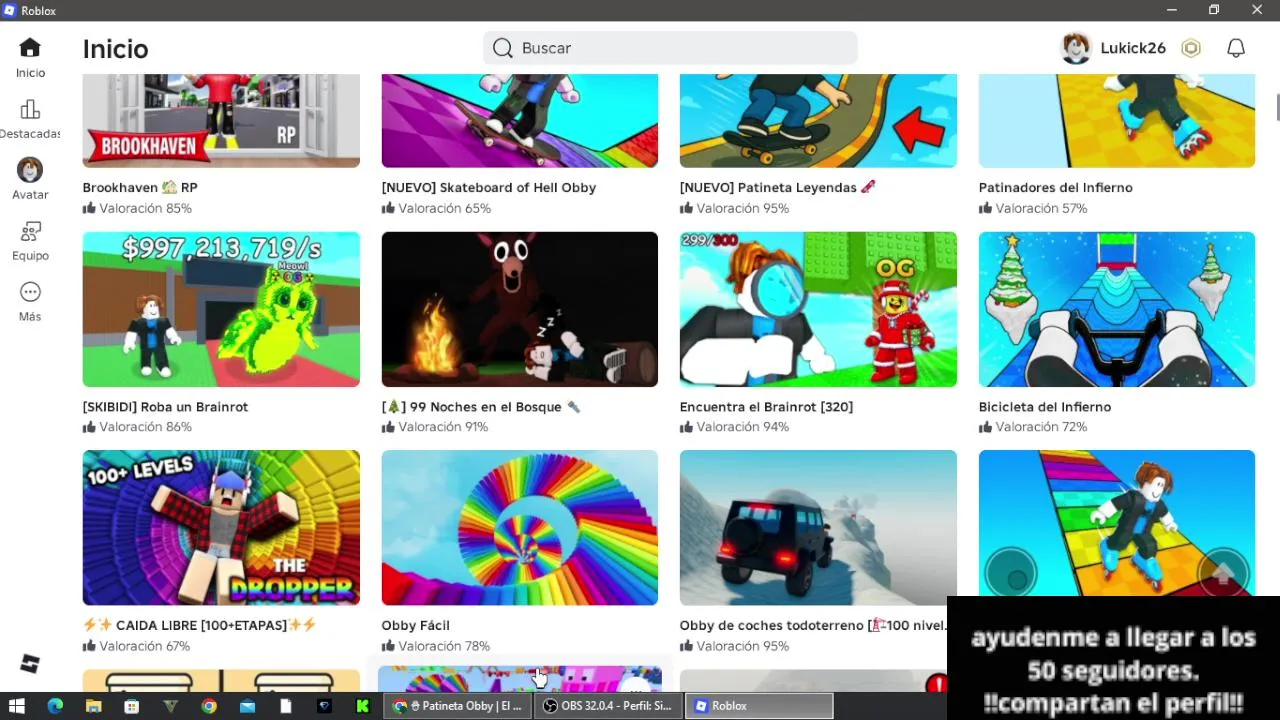1280x720 pixels.
Task: Click 'Obby Fácil' title text
Action: [415, 625]
